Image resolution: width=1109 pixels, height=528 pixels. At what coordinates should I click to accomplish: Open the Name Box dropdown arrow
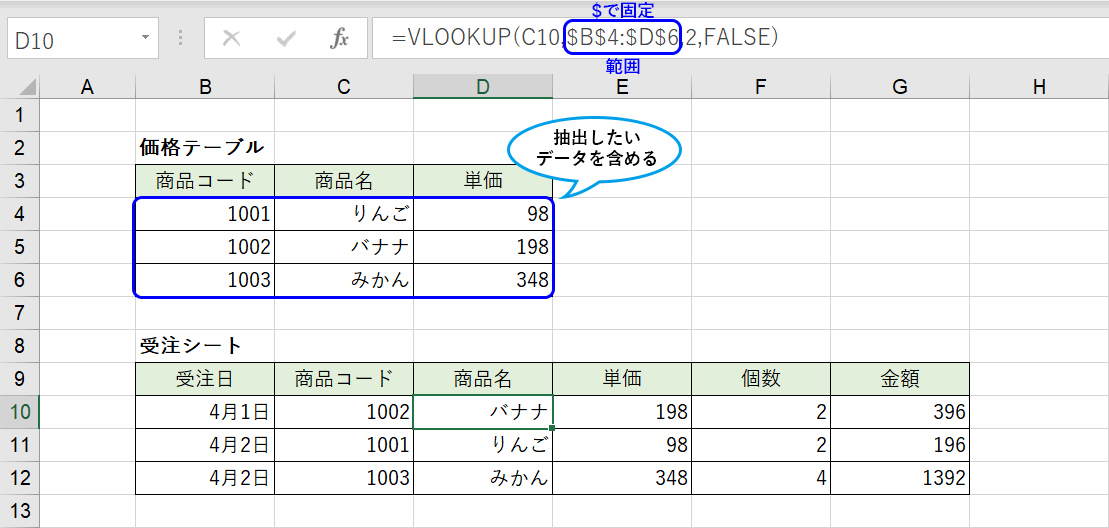point(146,39)
